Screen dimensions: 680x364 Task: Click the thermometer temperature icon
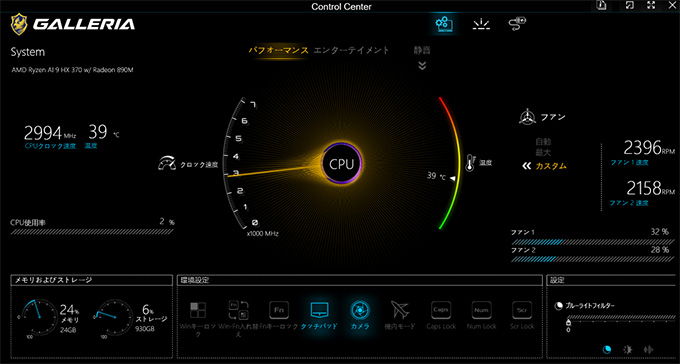[470, 163]
